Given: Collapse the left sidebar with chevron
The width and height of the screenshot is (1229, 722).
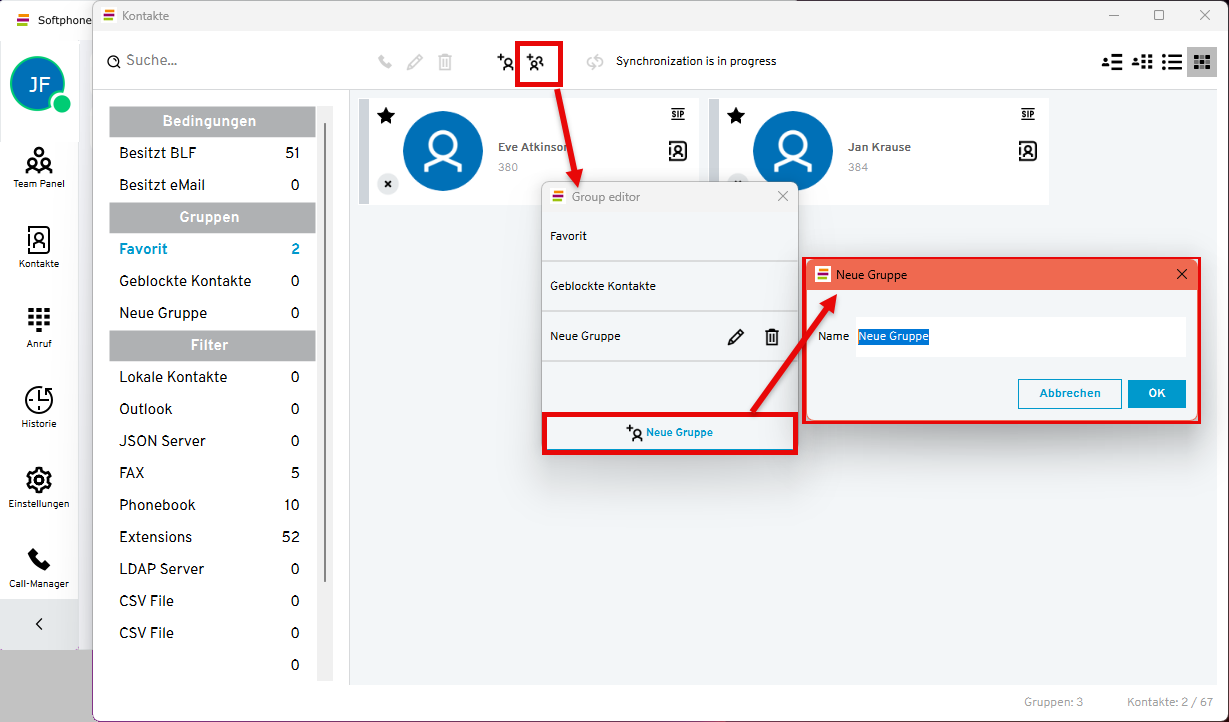Looking at the screenshot, I should [39, 624].
